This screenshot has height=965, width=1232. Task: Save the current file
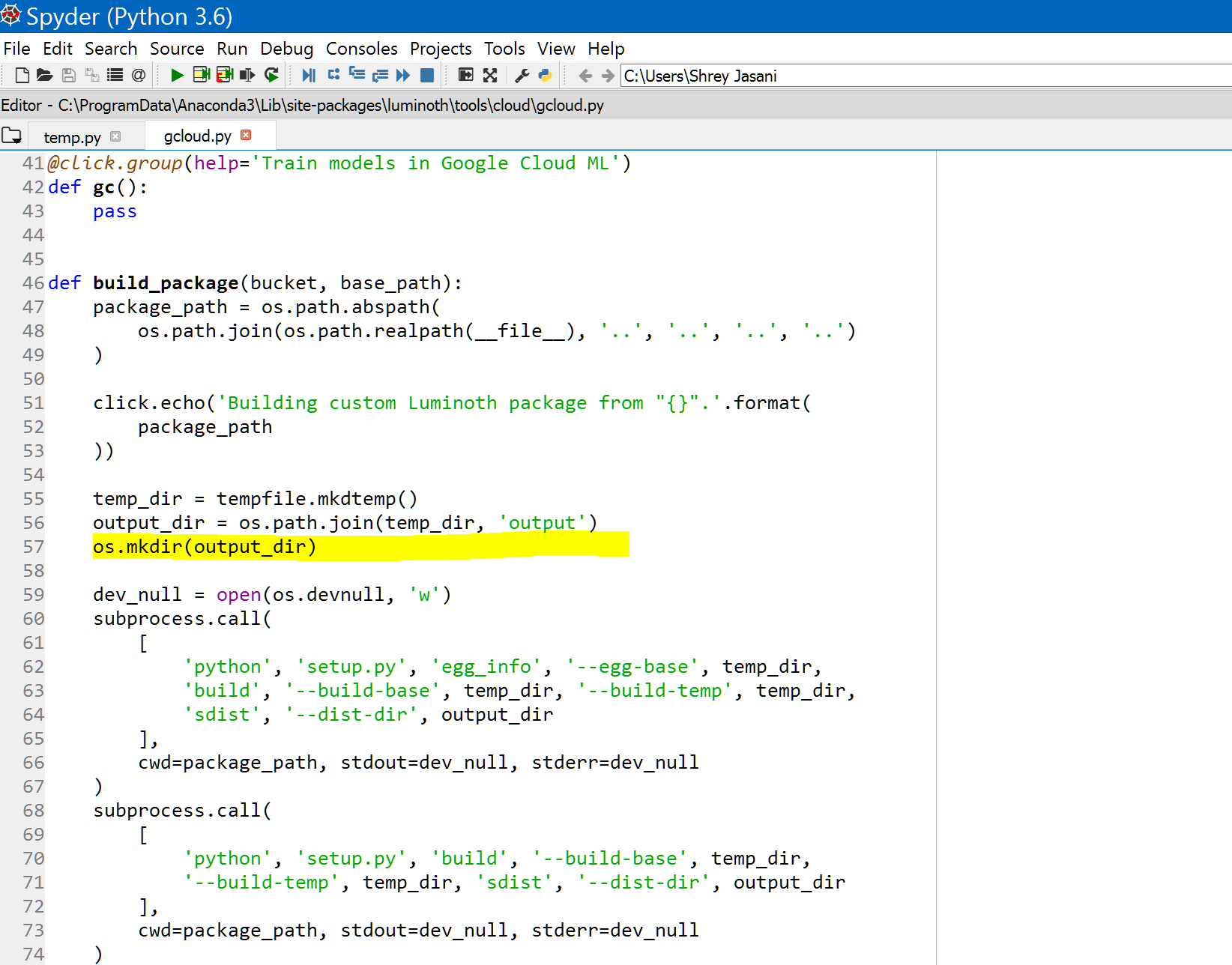click(68, 75)
